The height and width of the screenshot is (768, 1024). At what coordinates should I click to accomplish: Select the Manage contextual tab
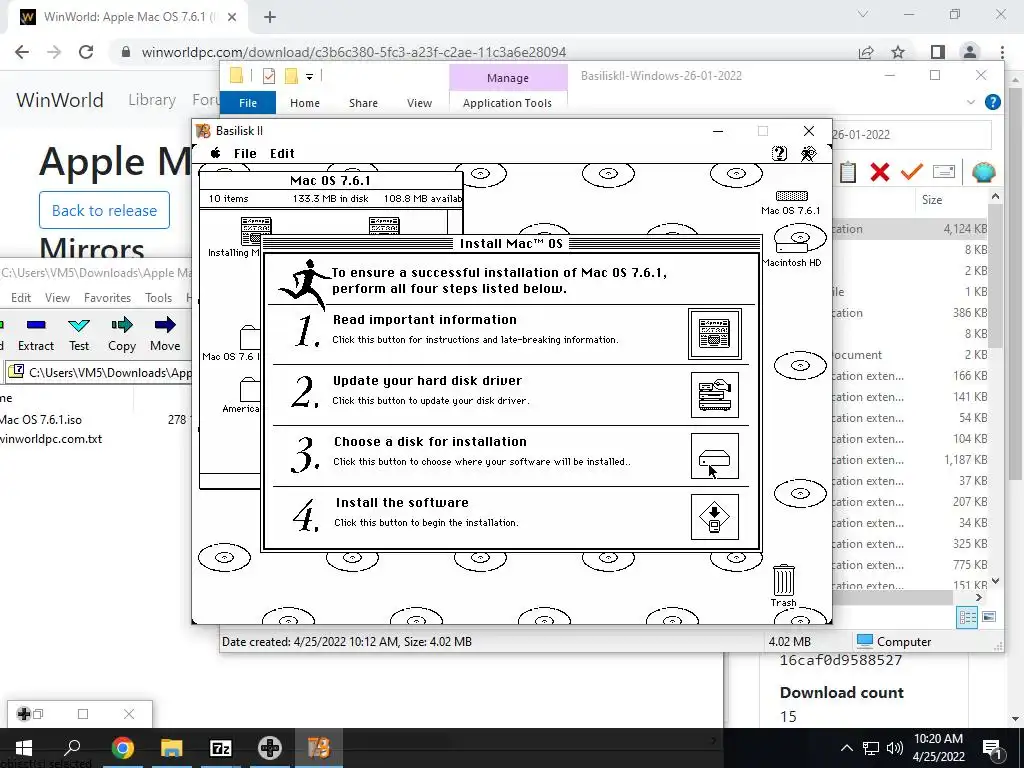pos(507,78)
